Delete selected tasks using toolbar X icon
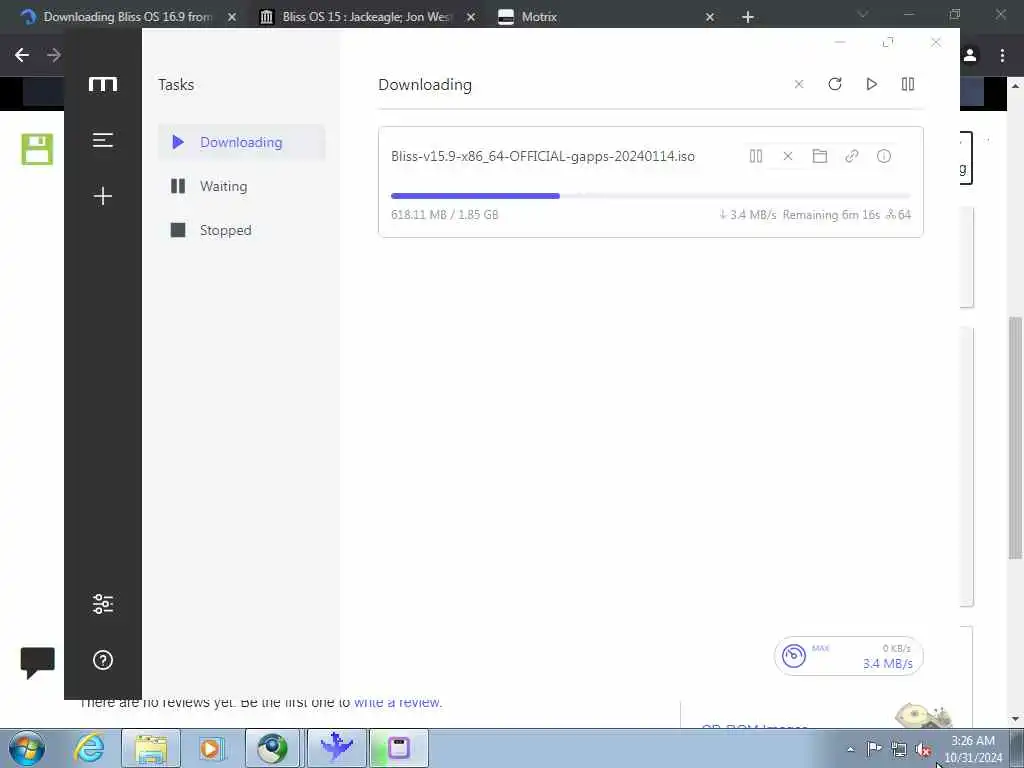Image resolution: width=1024 pixels, height=768 pixels. pyautogui.click(x=799, y=84)
